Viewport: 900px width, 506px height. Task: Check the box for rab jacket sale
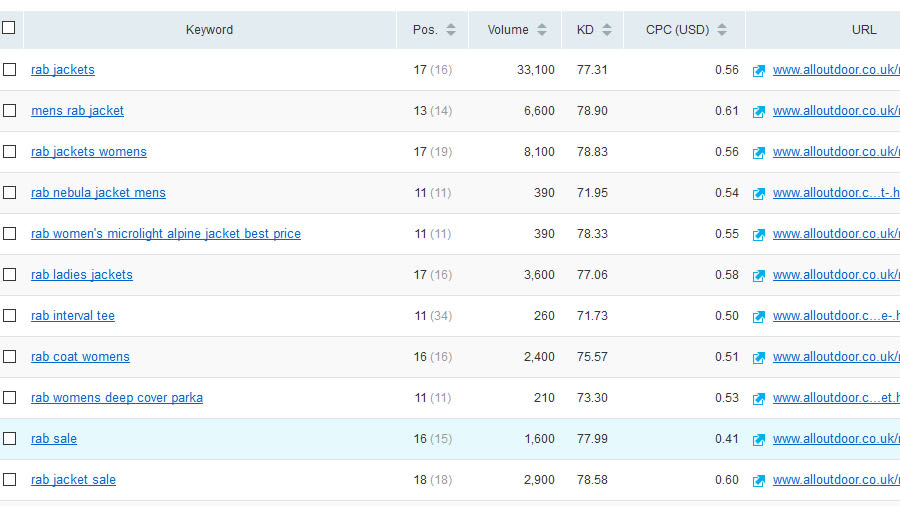point(9,480)
